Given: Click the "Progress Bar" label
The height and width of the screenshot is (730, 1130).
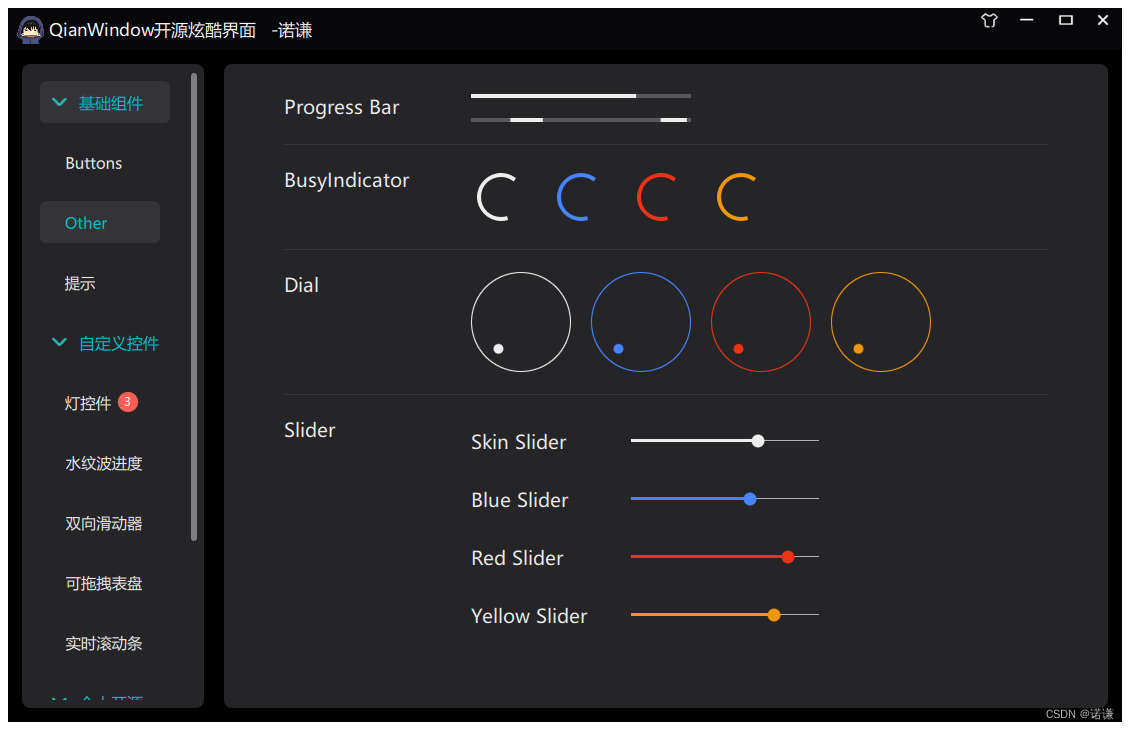Looking at the screenshot, I should click(342, 107).
